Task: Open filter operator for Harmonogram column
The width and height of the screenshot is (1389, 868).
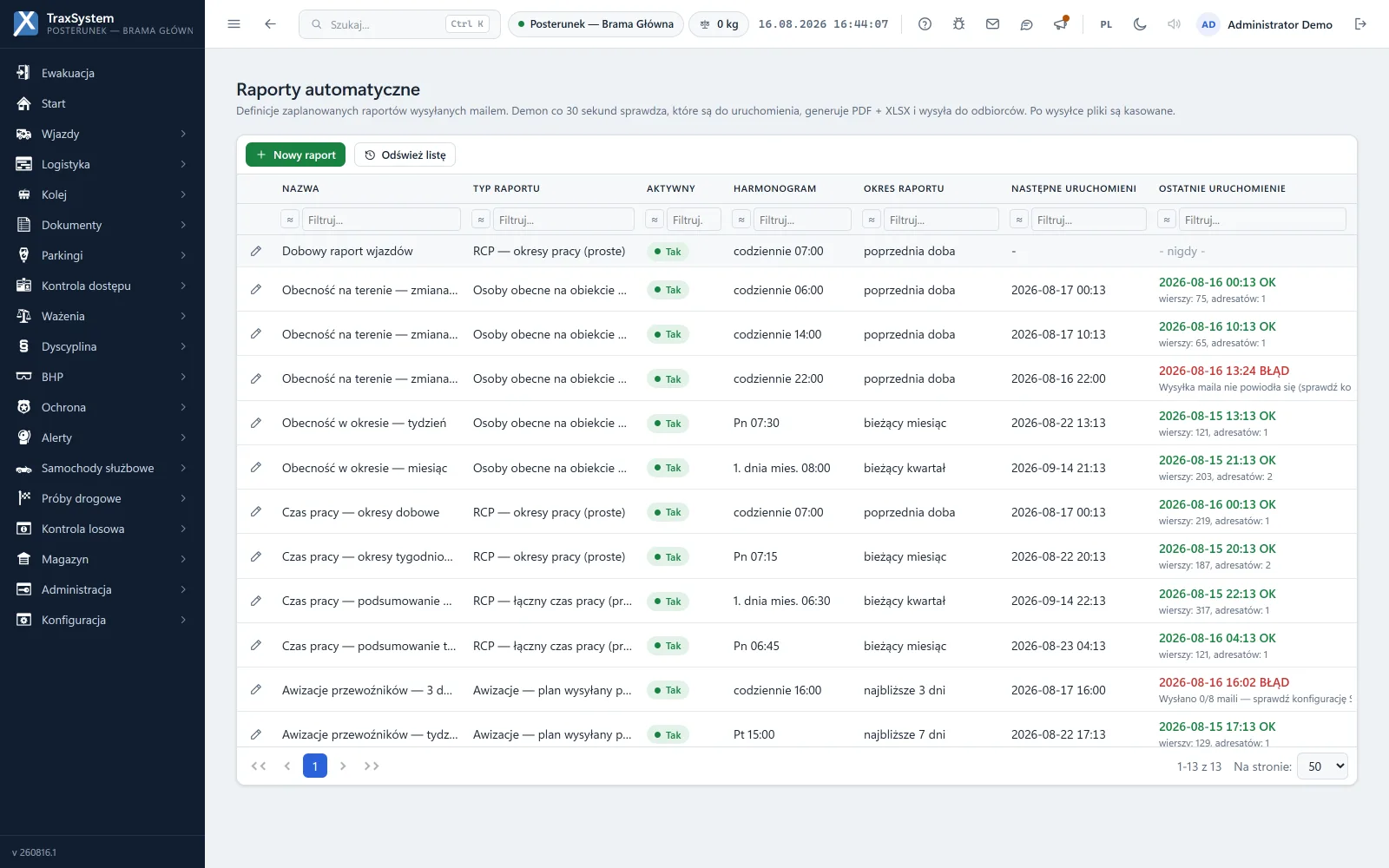Action: click(741, 220)
